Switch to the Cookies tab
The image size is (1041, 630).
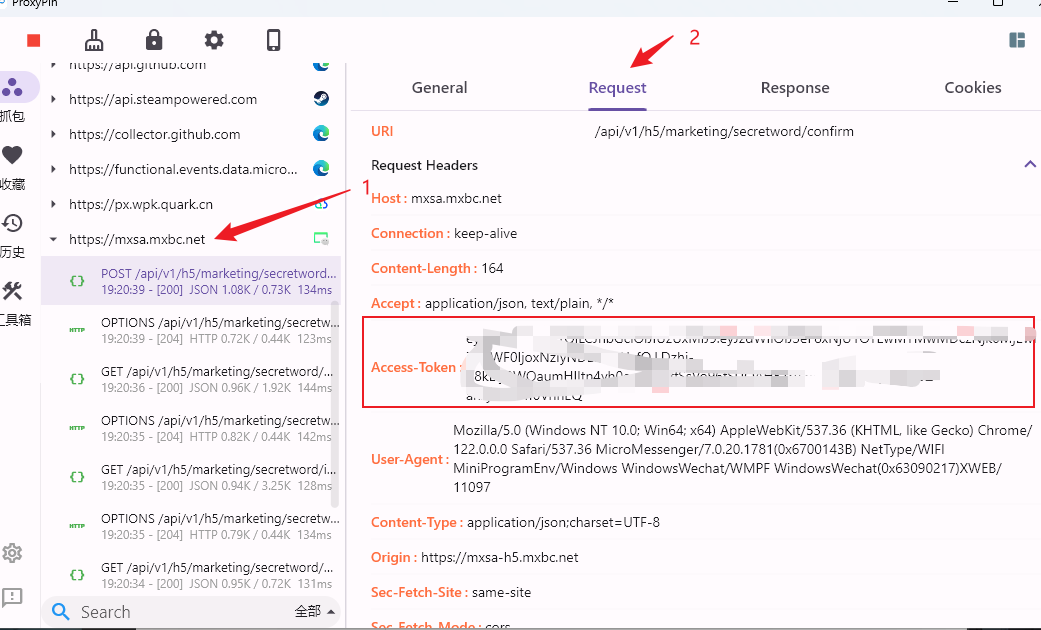click(x=972, y=88)
